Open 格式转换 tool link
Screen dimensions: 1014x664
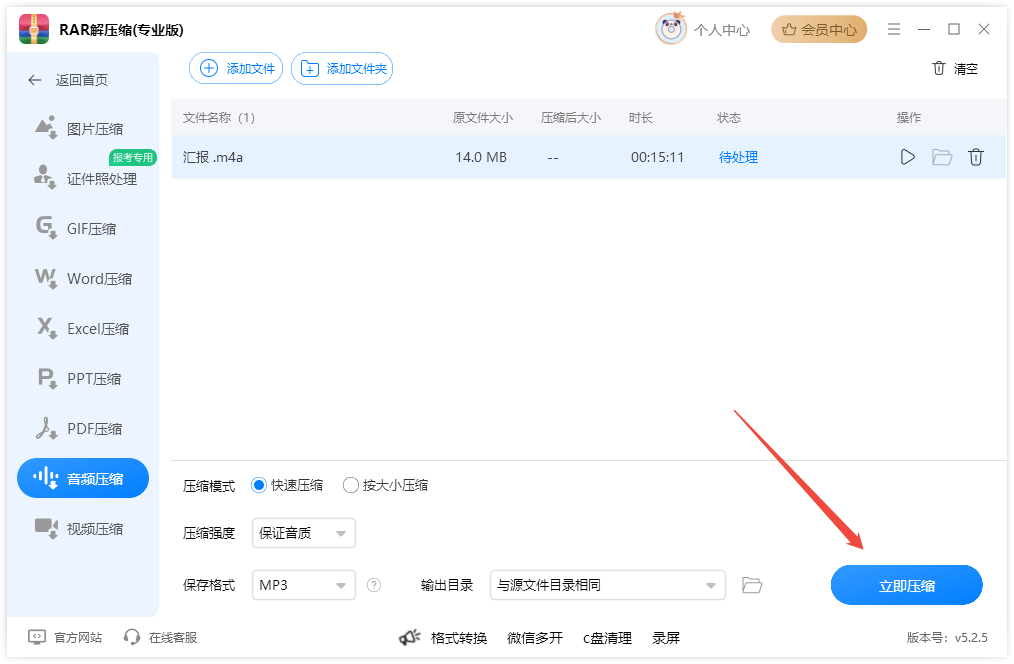pyautogui.click(x=458, y=638)
